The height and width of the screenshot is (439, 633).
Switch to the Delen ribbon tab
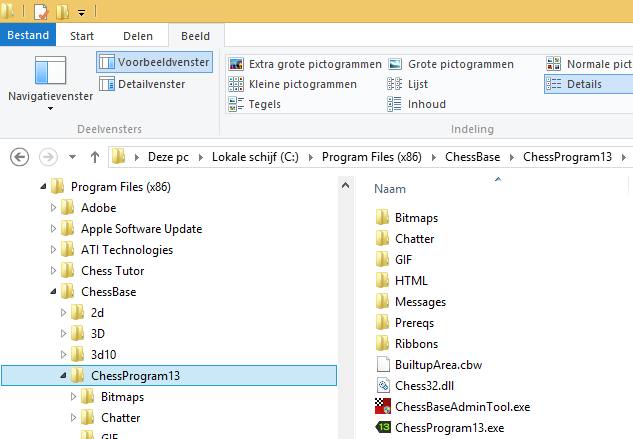click(138, 36)
